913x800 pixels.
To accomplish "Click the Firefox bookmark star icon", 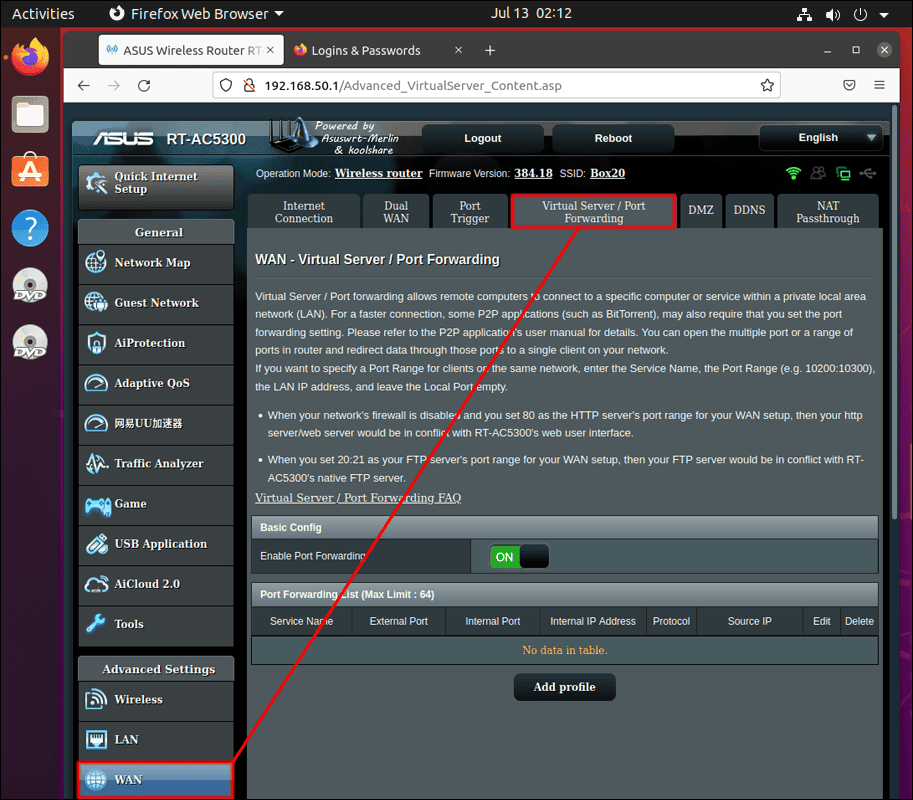I will tap(767, 86).
